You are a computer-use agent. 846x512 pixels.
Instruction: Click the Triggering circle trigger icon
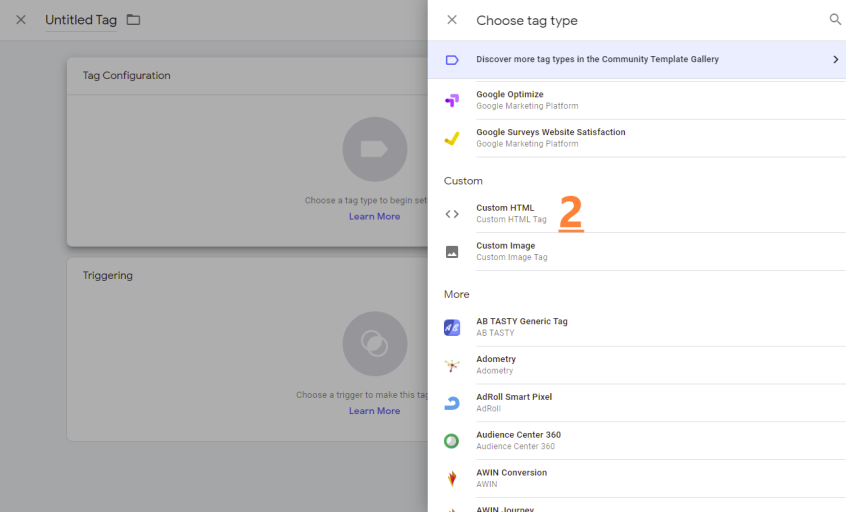click(374, 344)
